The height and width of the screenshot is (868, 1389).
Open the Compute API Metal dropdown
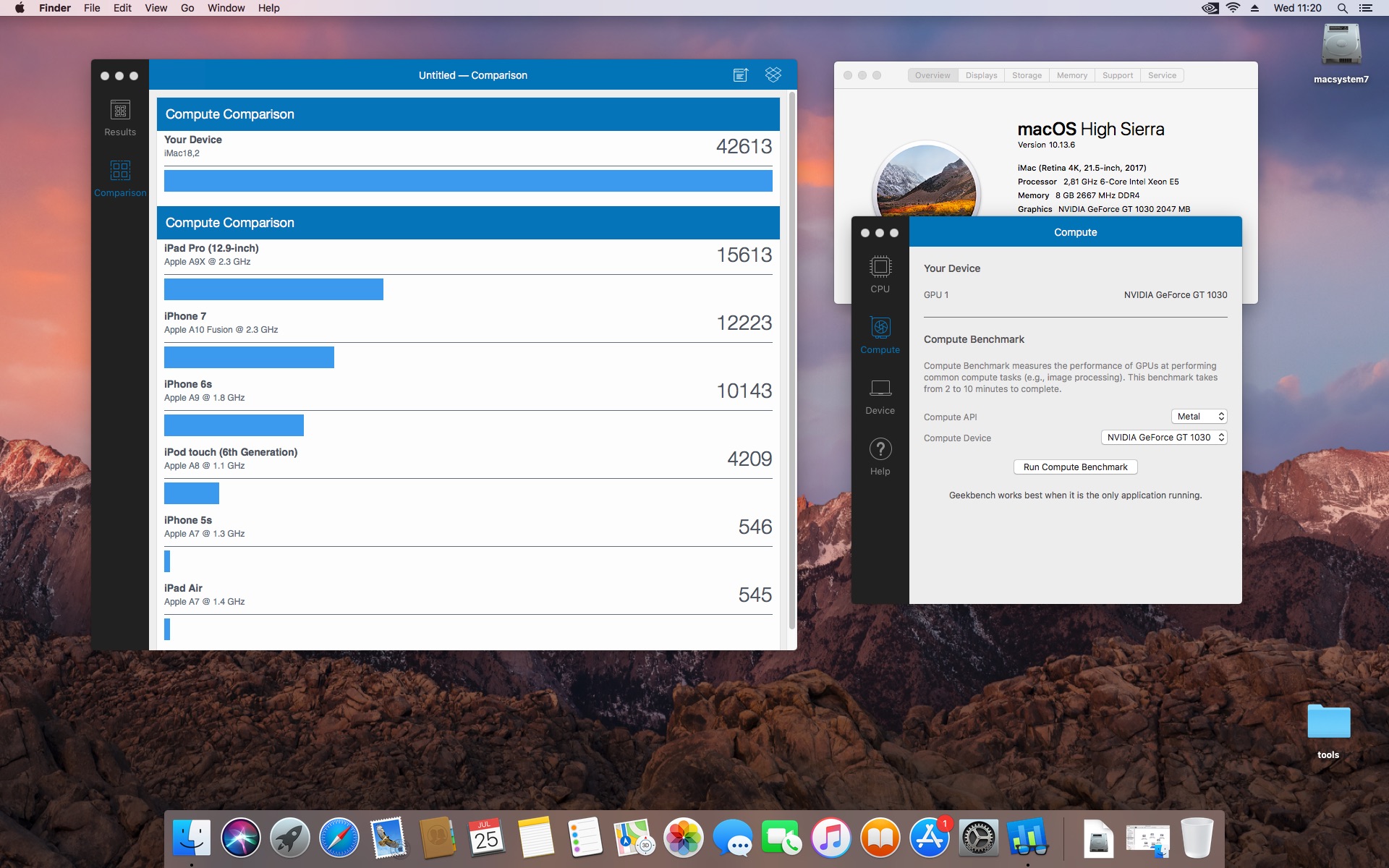pyautogui.click(x=1199, y=417)
